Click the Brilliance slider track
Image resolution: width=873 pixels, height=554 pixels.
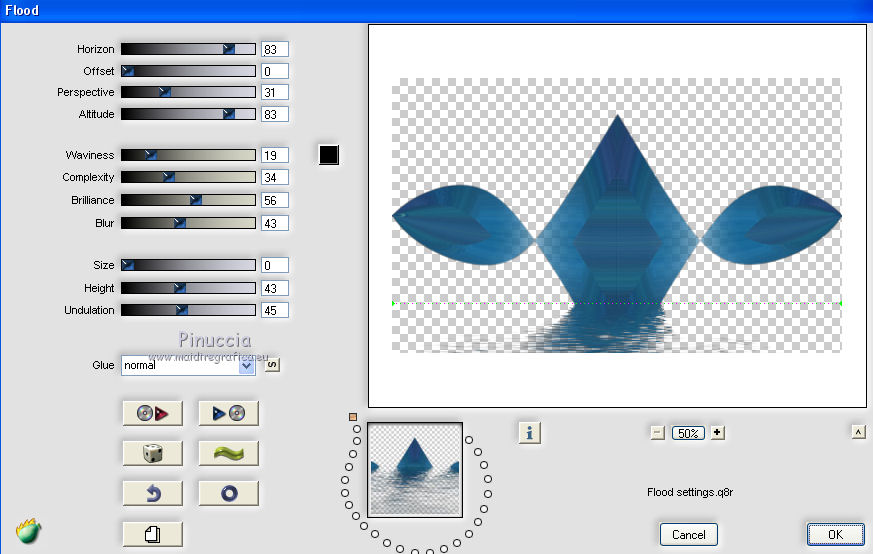tap(188, 200)
